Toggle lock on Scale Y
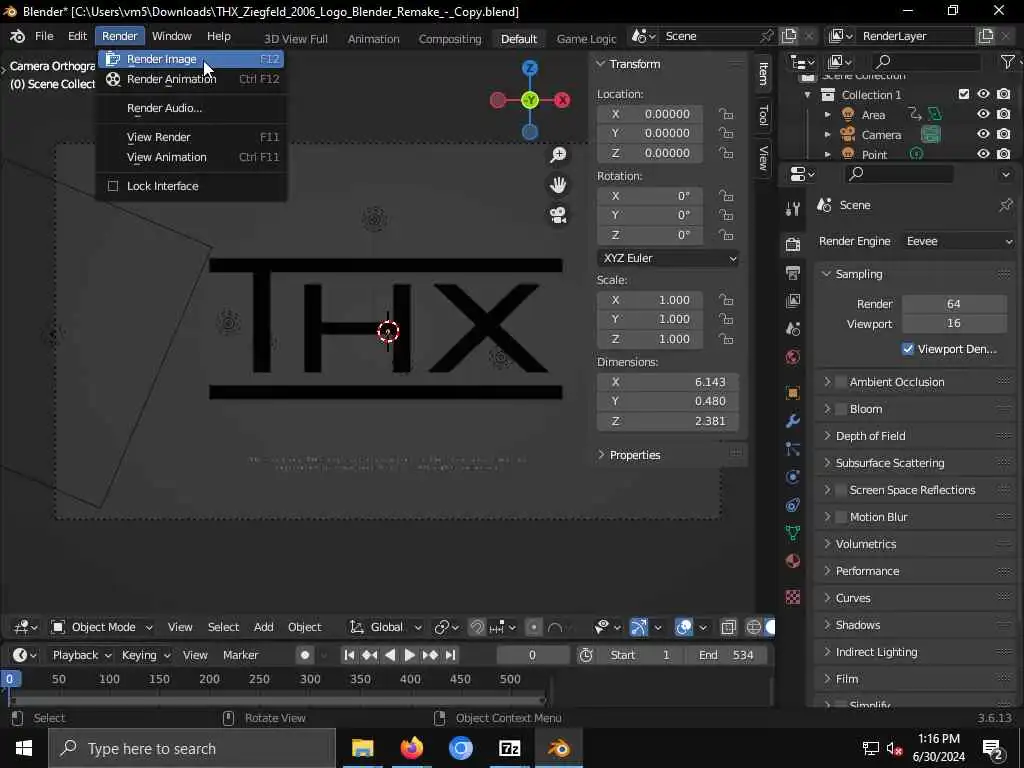 pos(726,319)
